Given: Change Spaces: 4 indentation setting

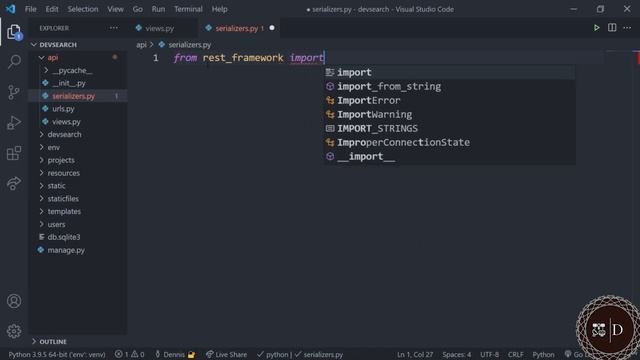Looking at the screenshot, I should (x=457, y=354).
